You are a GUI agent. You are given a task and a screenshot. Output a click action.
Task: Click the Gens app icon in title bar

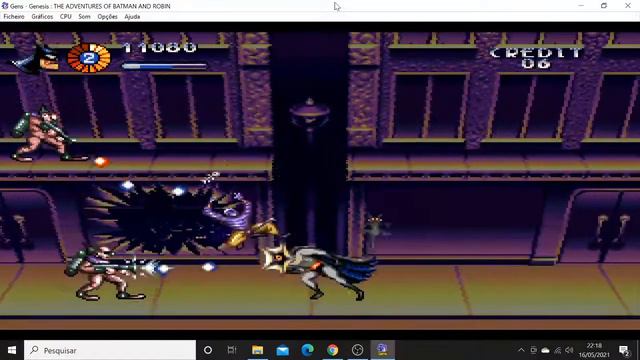5,6
